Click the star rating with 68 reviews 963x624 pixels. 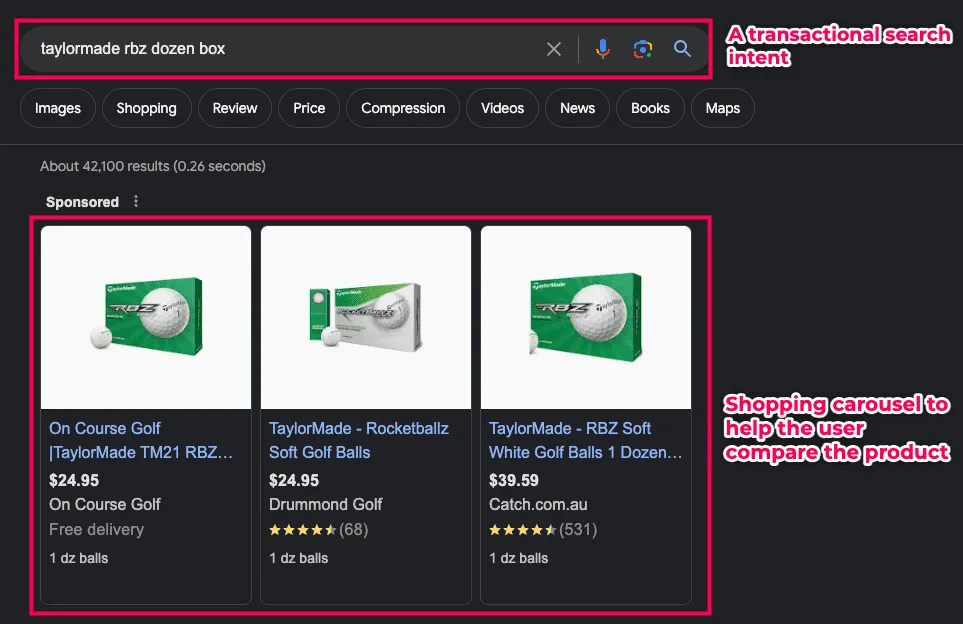coord(319,529)
